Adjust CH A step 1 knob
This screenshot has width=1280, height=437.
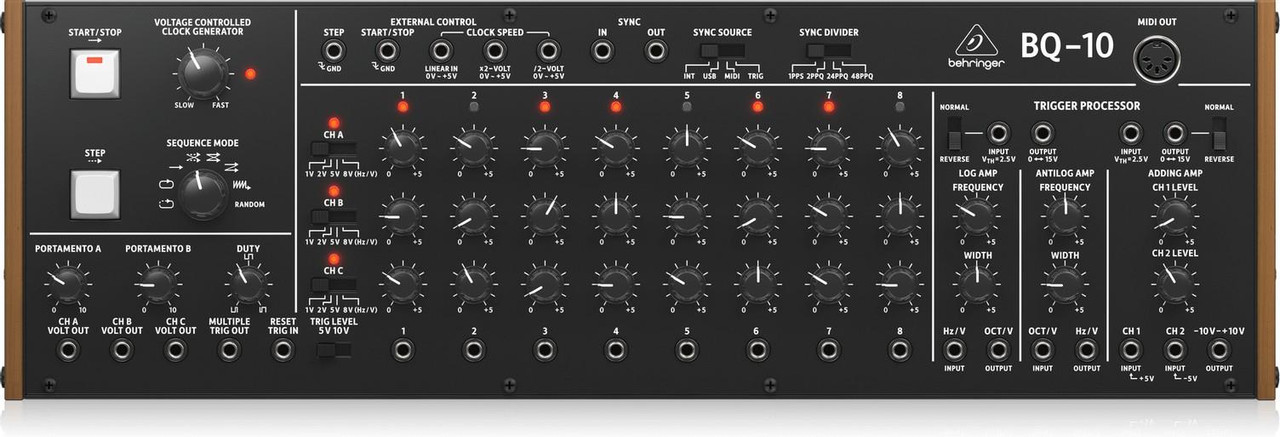pyautogui.click(x=402, y=147)
